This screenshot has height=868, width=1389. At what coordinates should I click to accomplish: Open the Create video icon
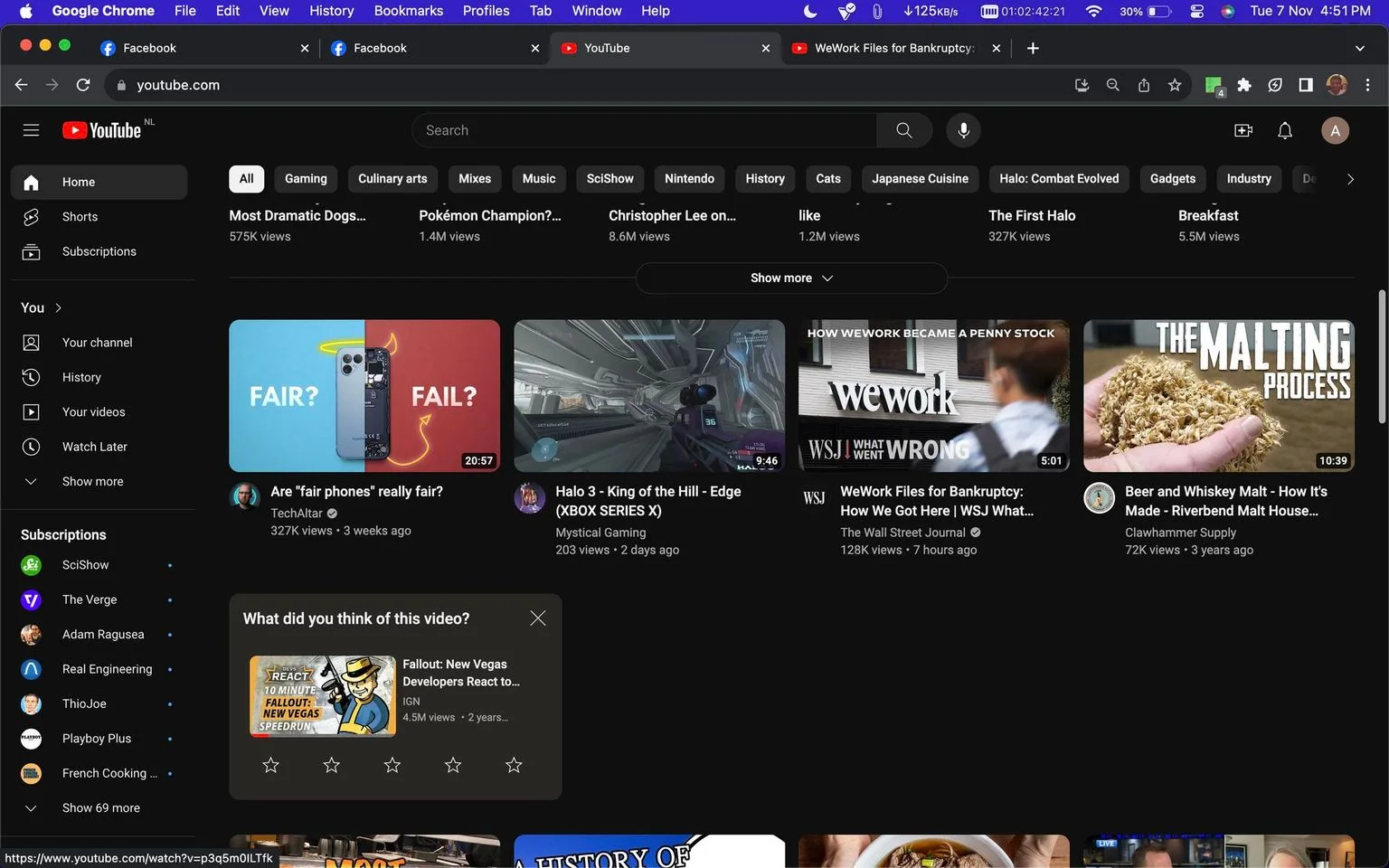1243,130
